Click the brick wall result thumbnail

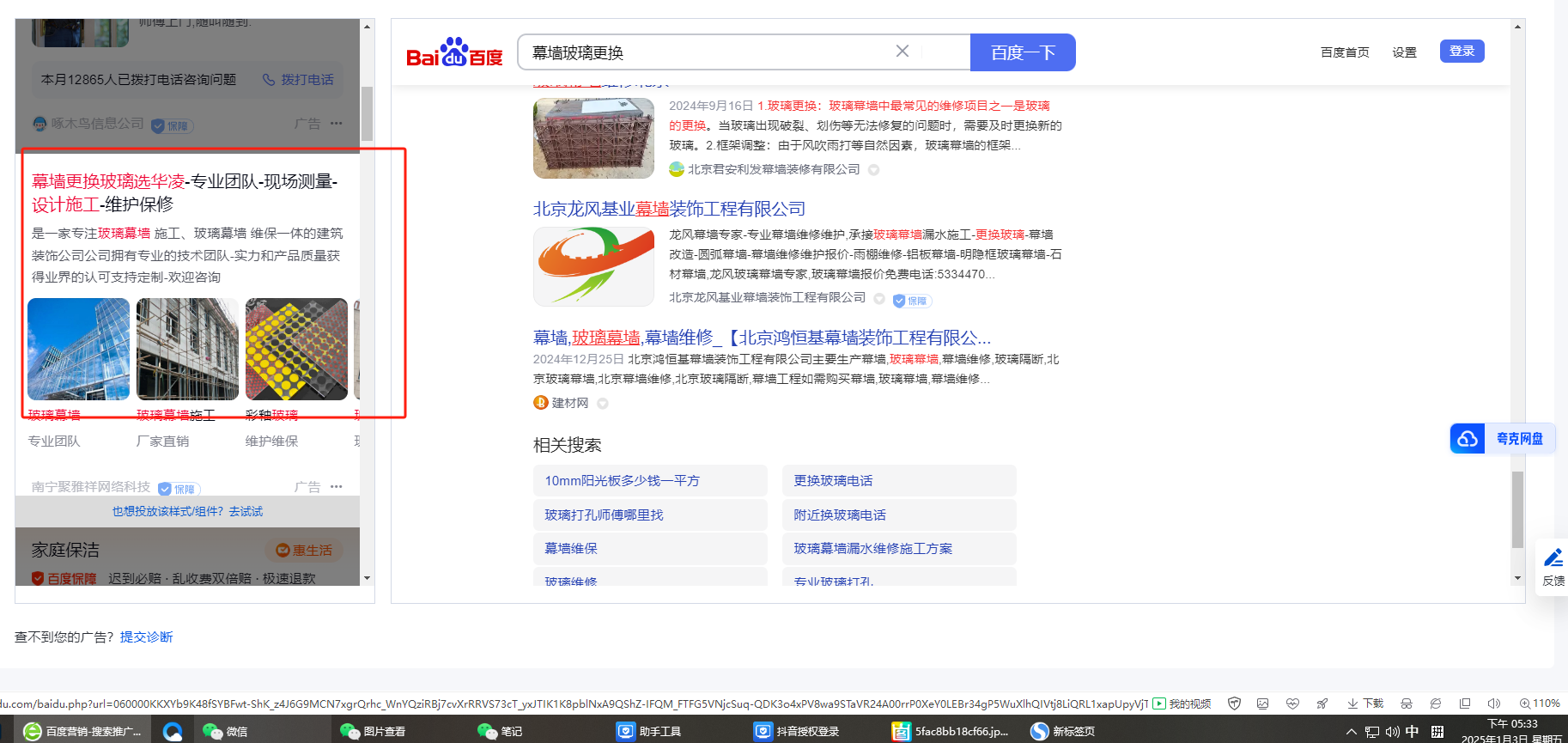[593, 138]
